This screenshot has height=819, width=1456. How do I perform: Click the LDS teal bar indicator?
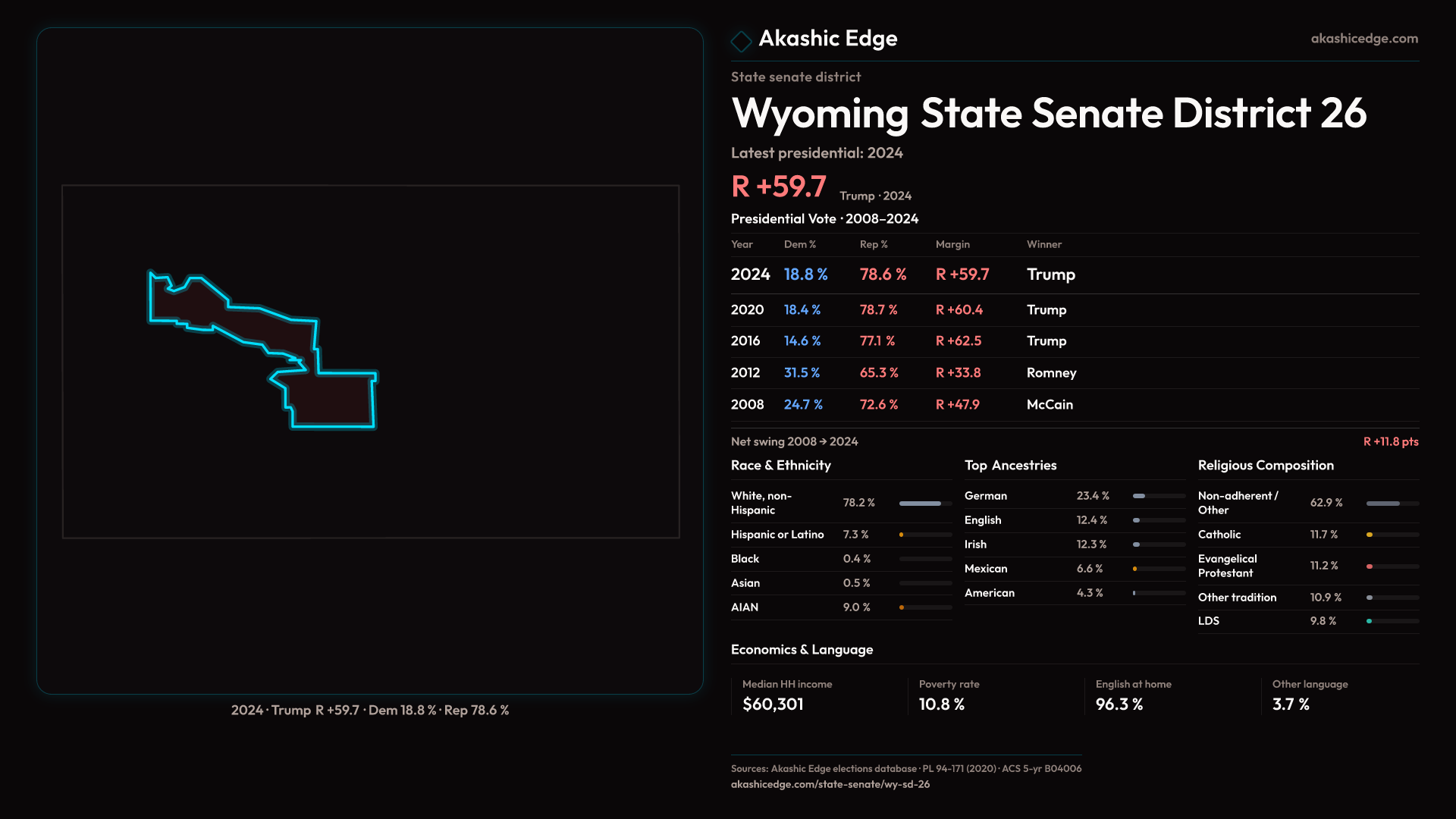pos(1370,621)
